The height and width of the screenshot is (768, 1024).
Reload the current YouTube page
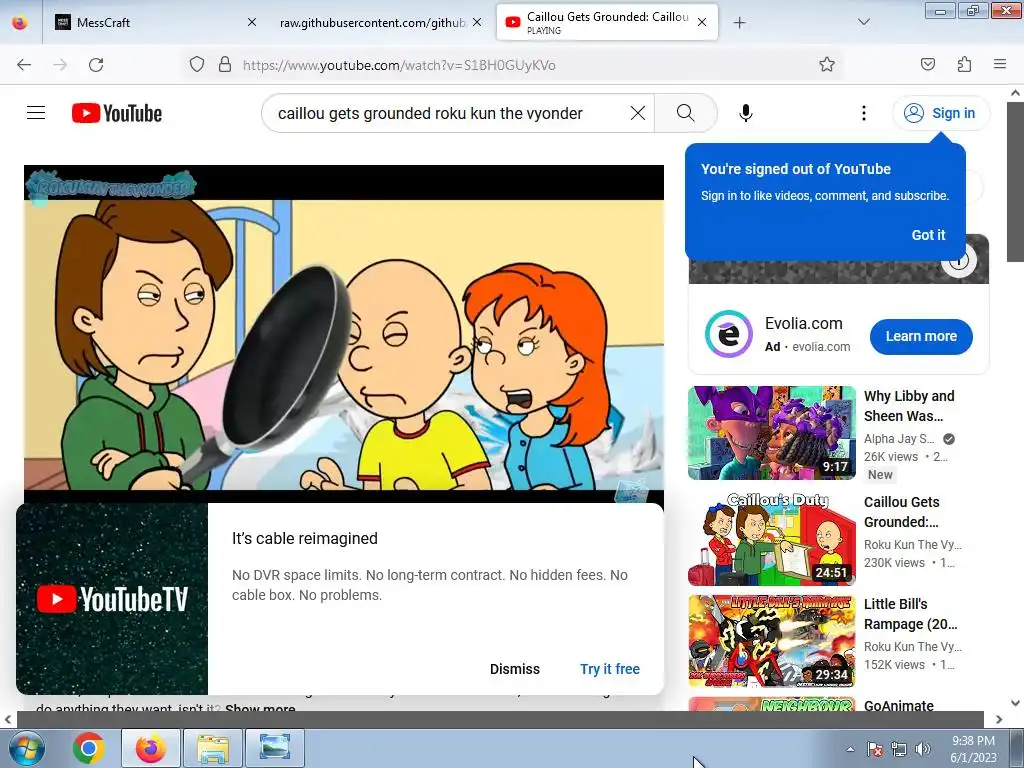[x=96, y=65]
